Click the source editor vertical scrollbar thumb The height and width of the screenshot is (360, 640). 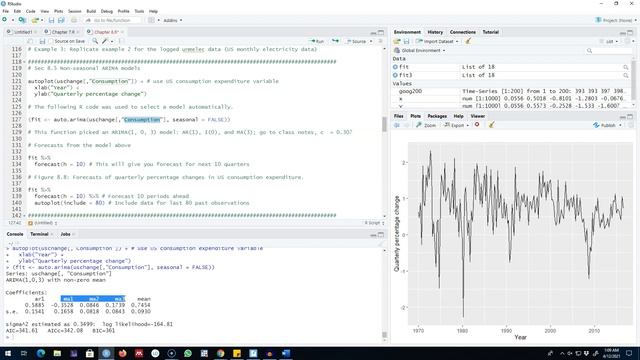(x=384, y=124)
